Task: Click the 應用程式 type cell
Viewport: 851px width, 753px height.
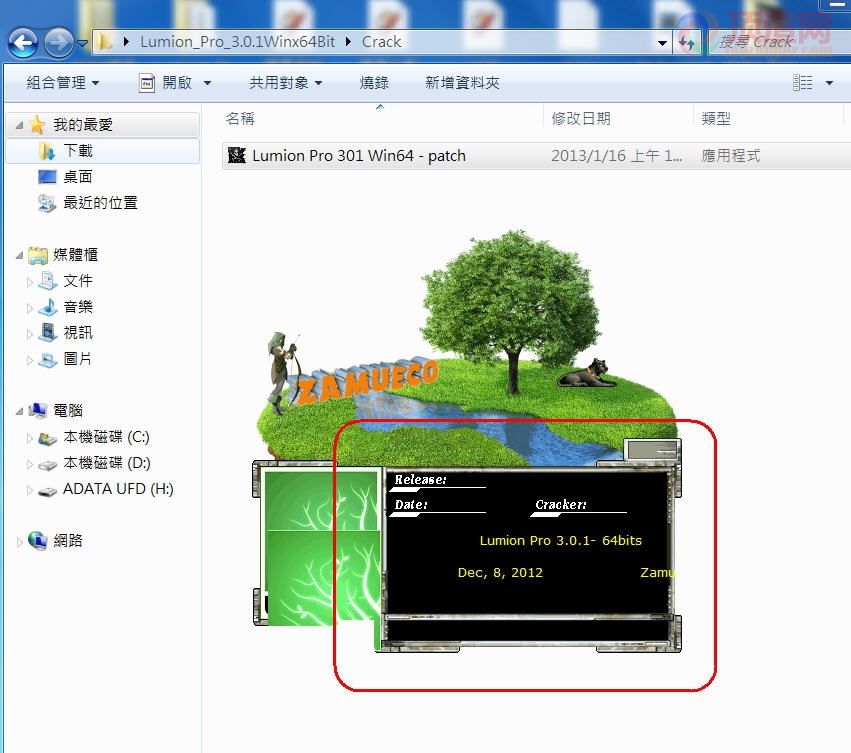Action: (x=731, y=156)
